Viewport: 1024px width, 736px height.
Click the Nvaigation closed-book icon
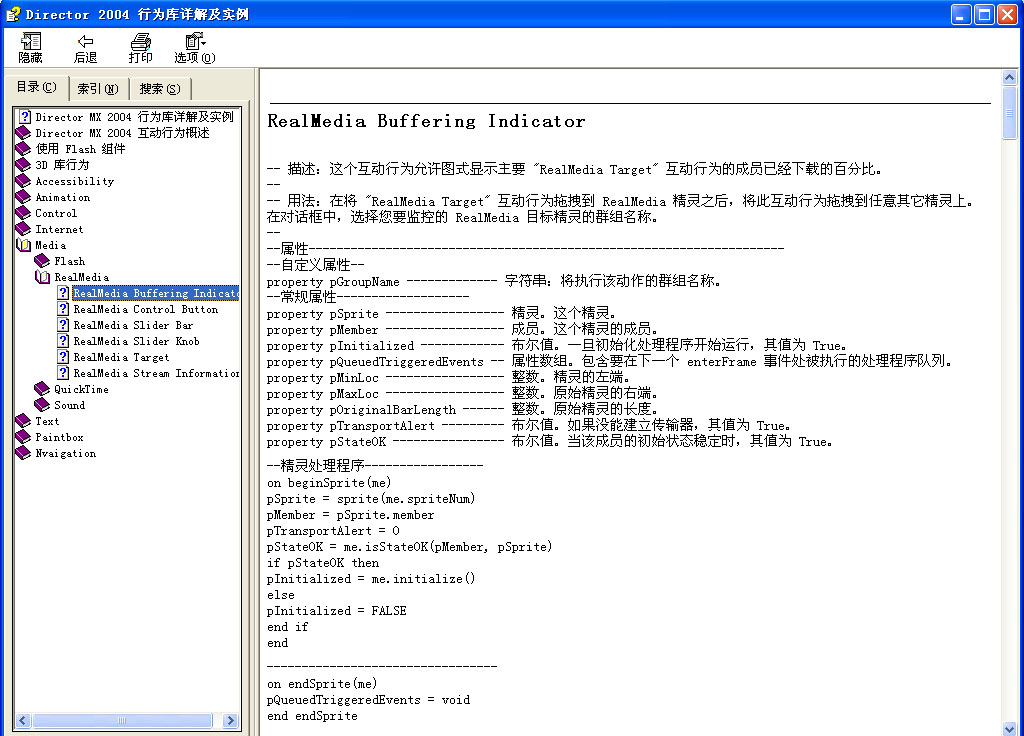pyautogui.click(x=24, y=453)
